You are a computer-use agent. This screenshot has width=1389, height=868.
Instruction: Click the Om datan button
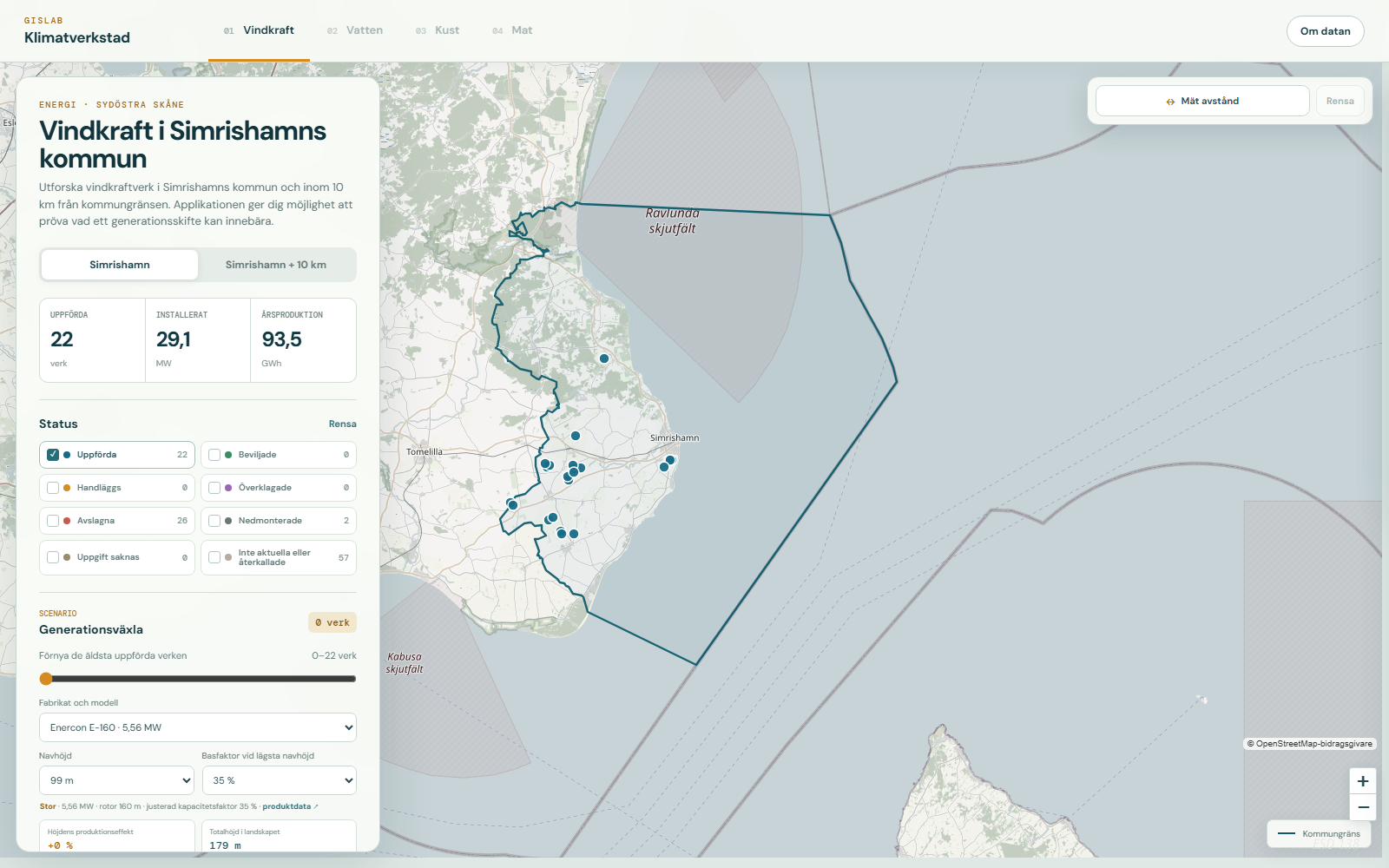(1326, 31)
